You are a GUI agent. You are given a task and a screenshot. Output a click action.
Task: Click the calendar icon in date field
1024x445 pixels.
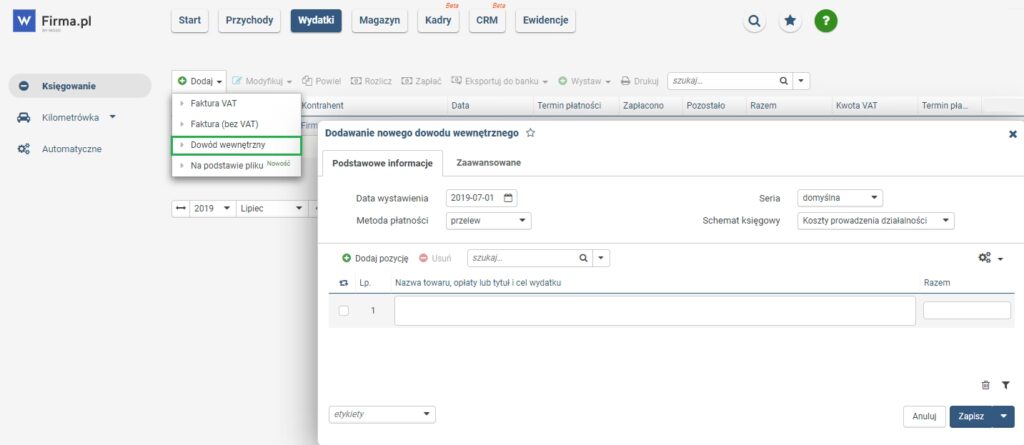pyautogui.click(x=508, y=198)
